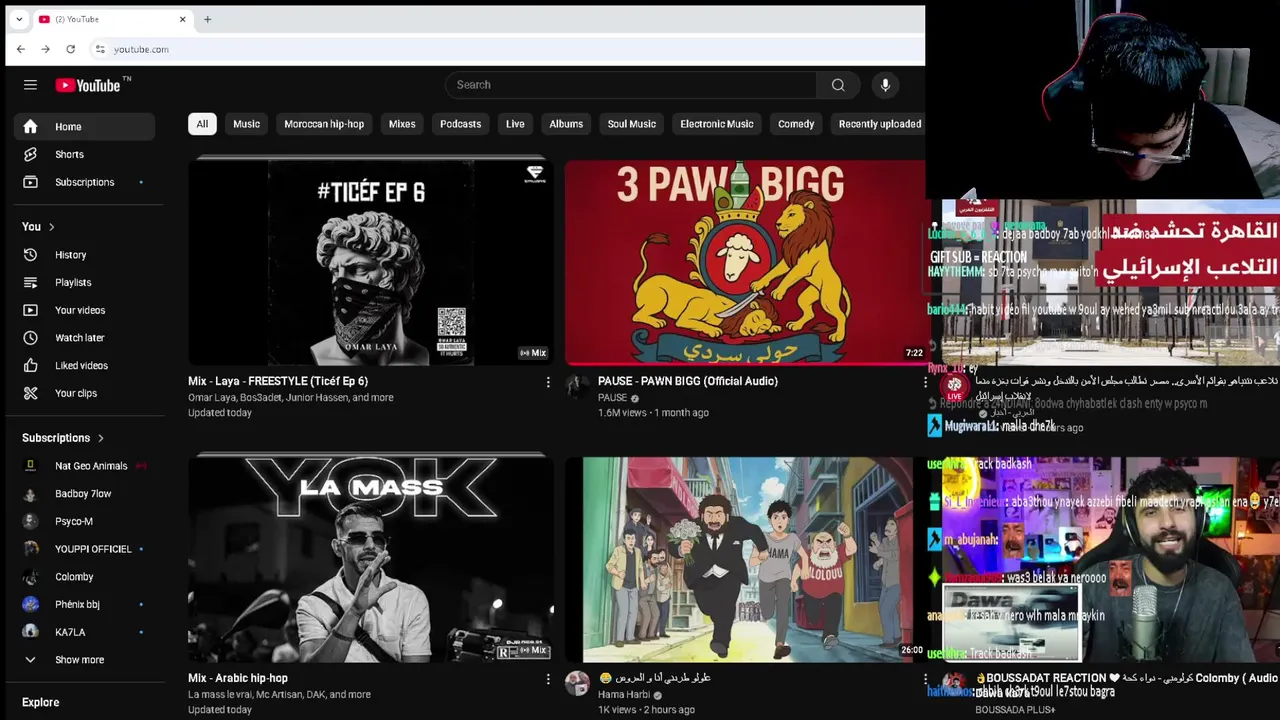1280x720 pixels.
Task: Open the PAUSE channel avatar
Action: (577, 386)
